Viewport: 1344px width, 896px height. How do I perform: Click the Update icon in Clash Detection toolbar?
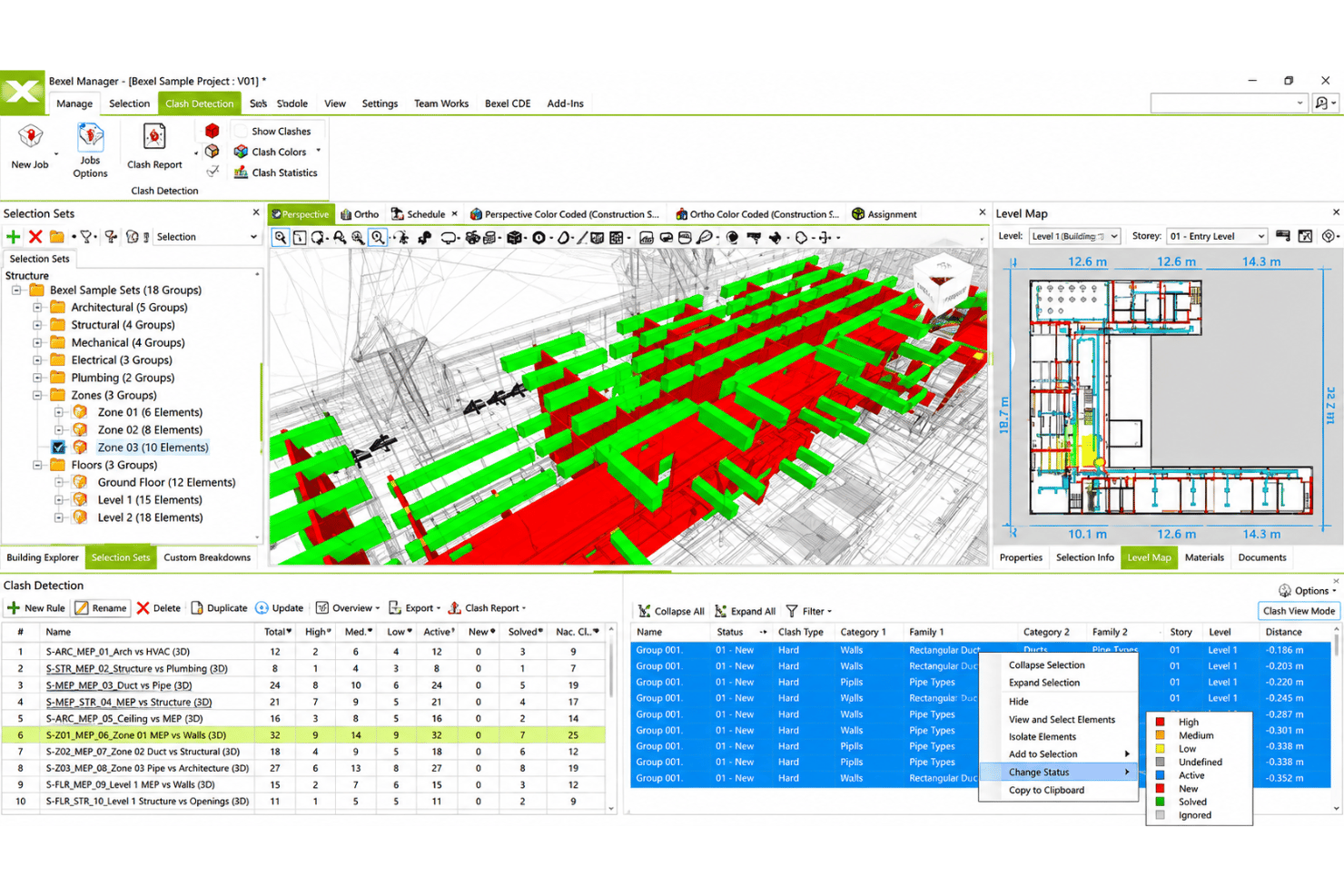tap(262, 608)
